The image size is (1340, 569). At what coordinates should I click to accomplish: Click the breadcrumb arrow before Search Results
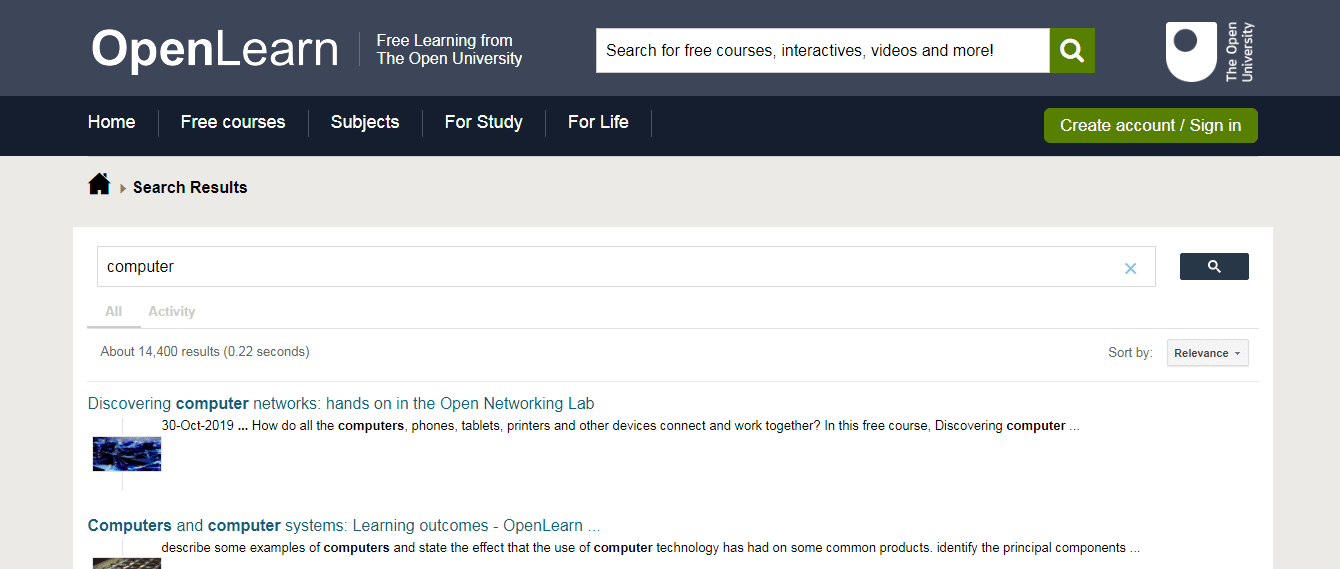click(x=123, y=188)
